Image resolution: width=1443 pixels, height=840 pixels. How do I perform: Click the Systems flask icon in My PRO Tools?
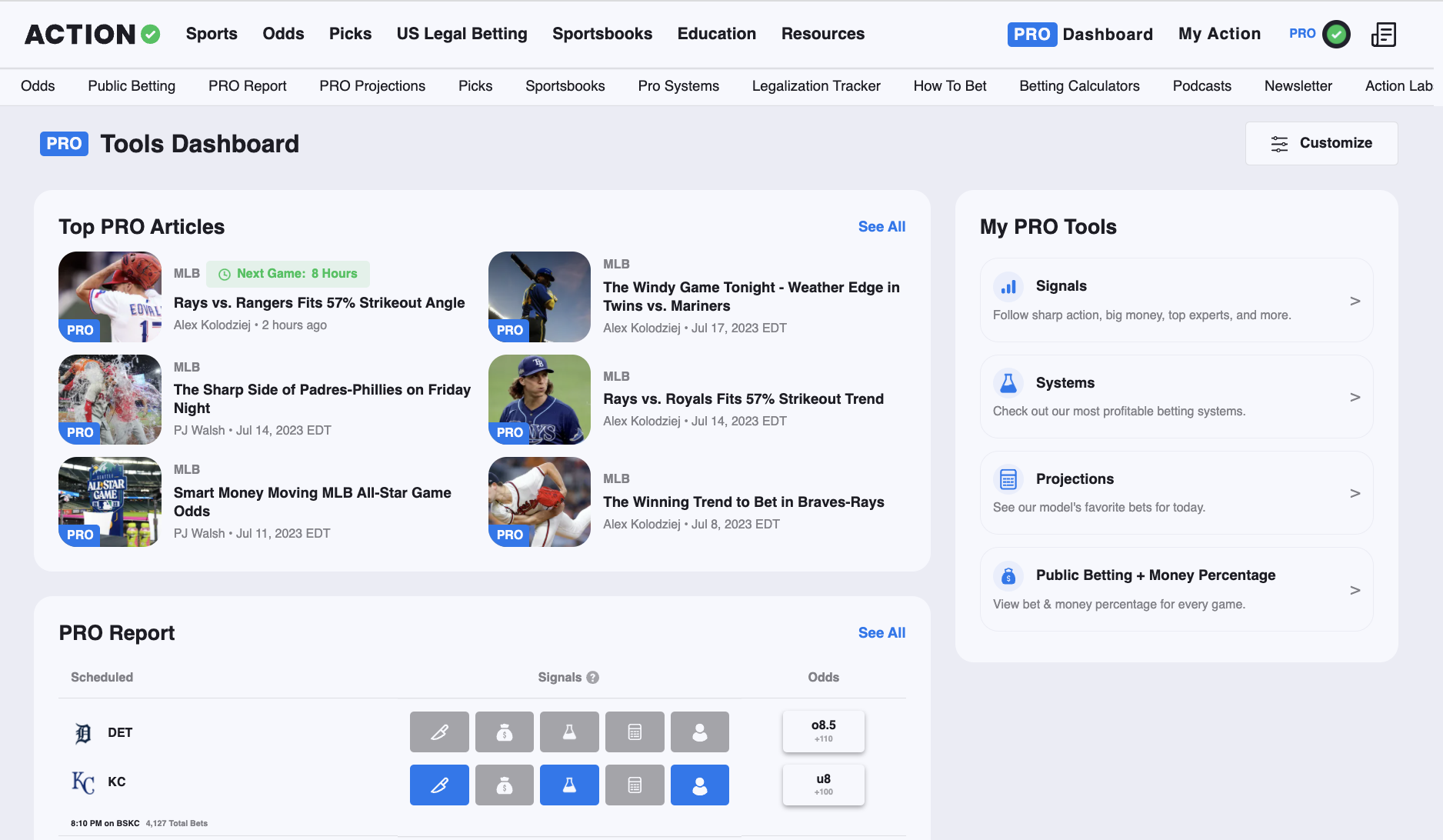coord(1008,383)
